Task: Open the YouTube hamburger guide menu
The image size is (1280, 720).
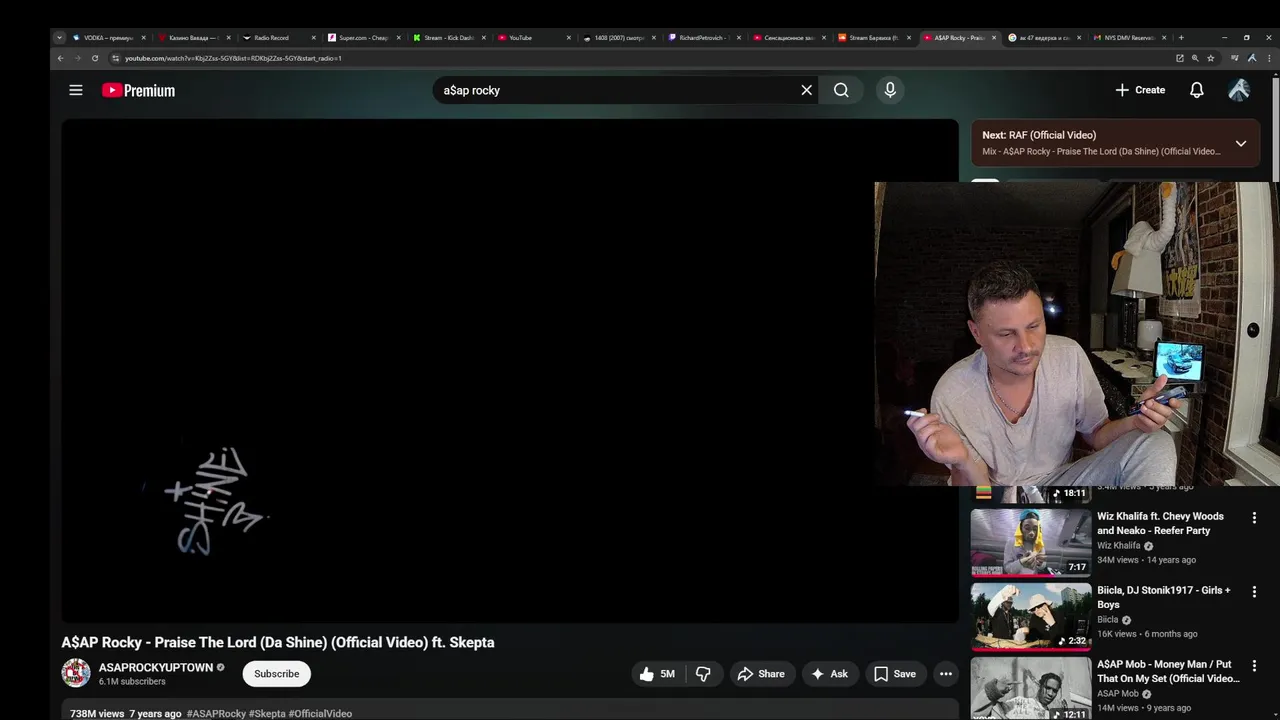Action: click(x=75, y=90)
